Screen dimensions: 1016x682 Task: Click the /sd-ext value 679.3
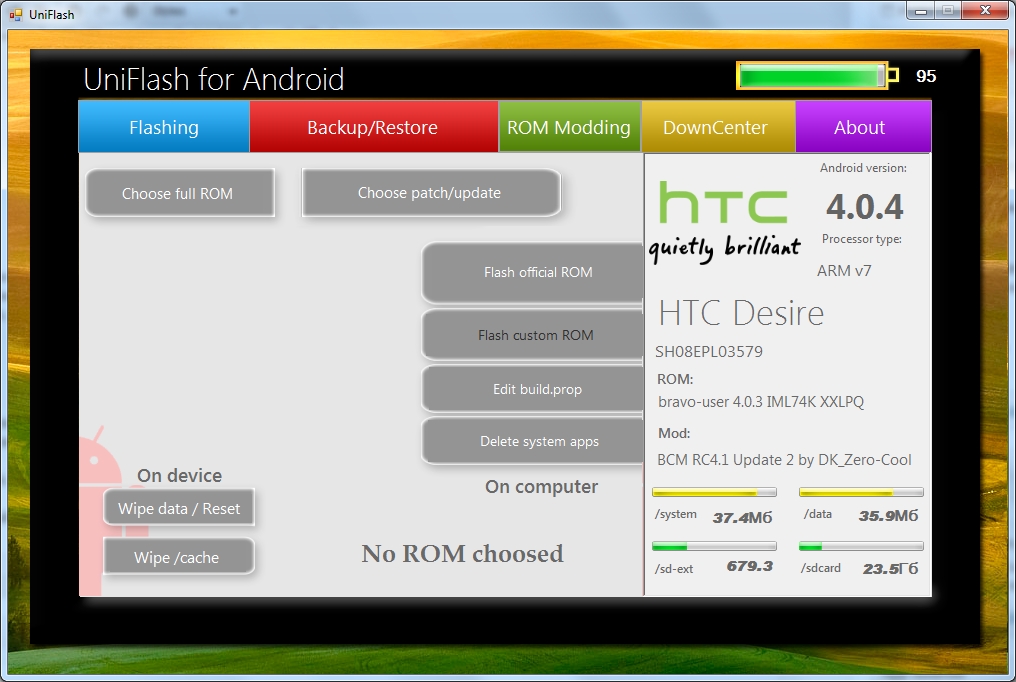point(750,566)
